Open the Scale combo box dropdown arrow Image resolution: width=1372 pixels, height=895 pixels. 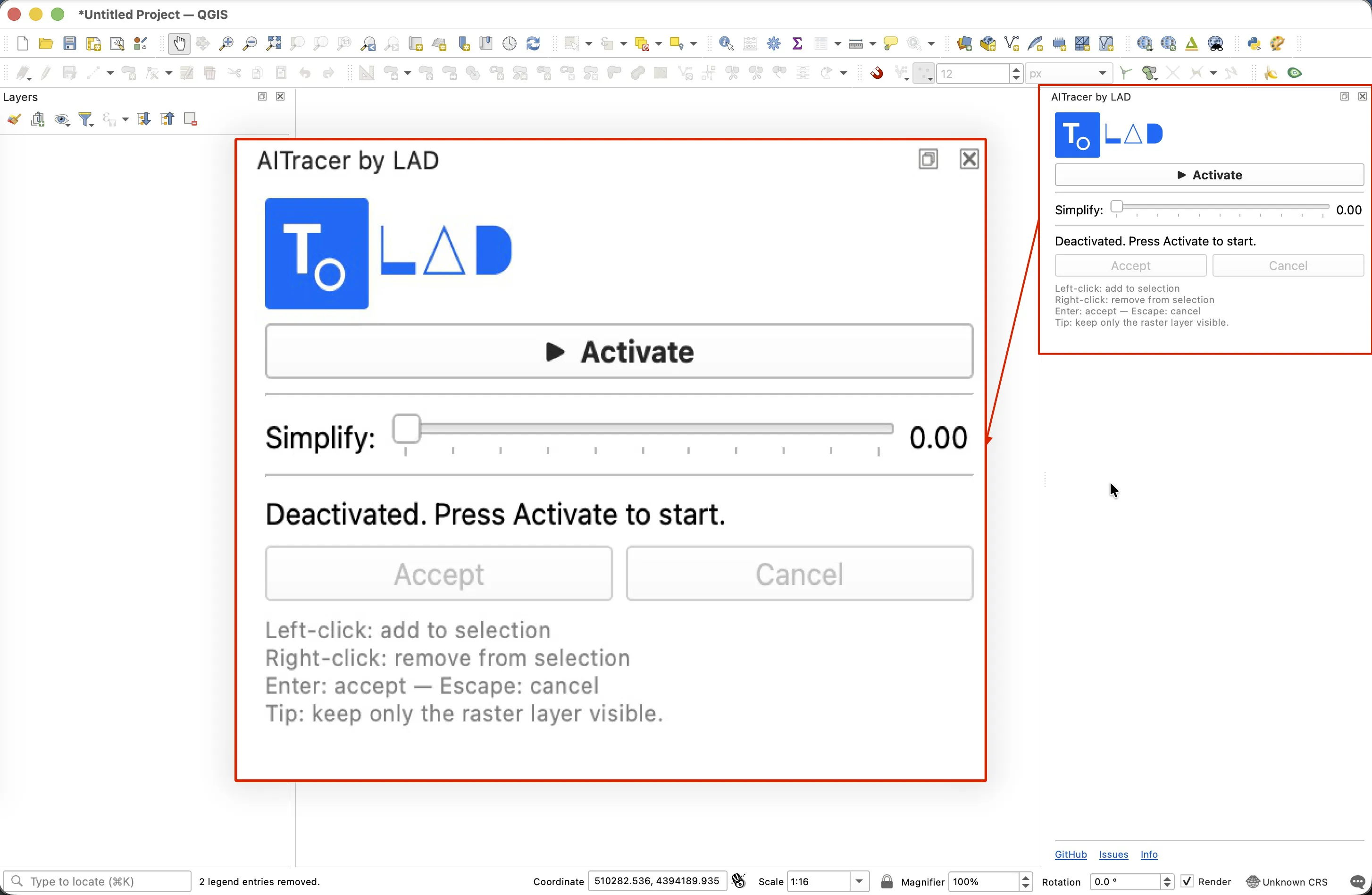click(859, 881)
